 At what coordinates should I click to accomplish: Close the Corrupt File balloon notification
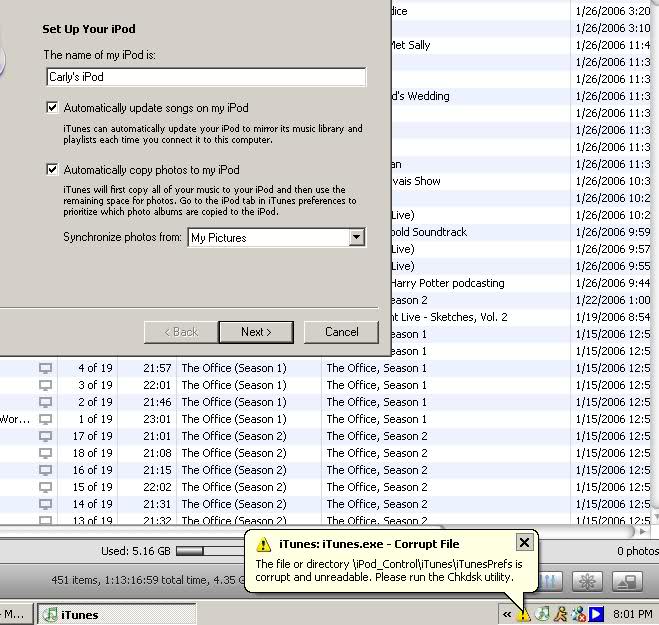pyautogui.click(x=524, y=543)
